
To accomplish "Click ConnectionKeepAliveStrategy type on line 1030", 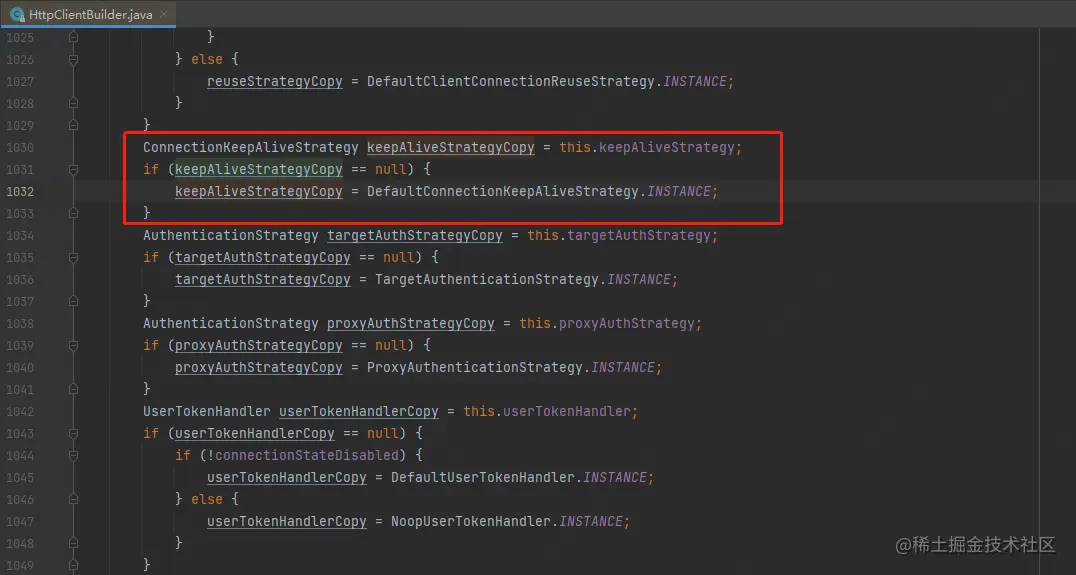I will point(250,147).
